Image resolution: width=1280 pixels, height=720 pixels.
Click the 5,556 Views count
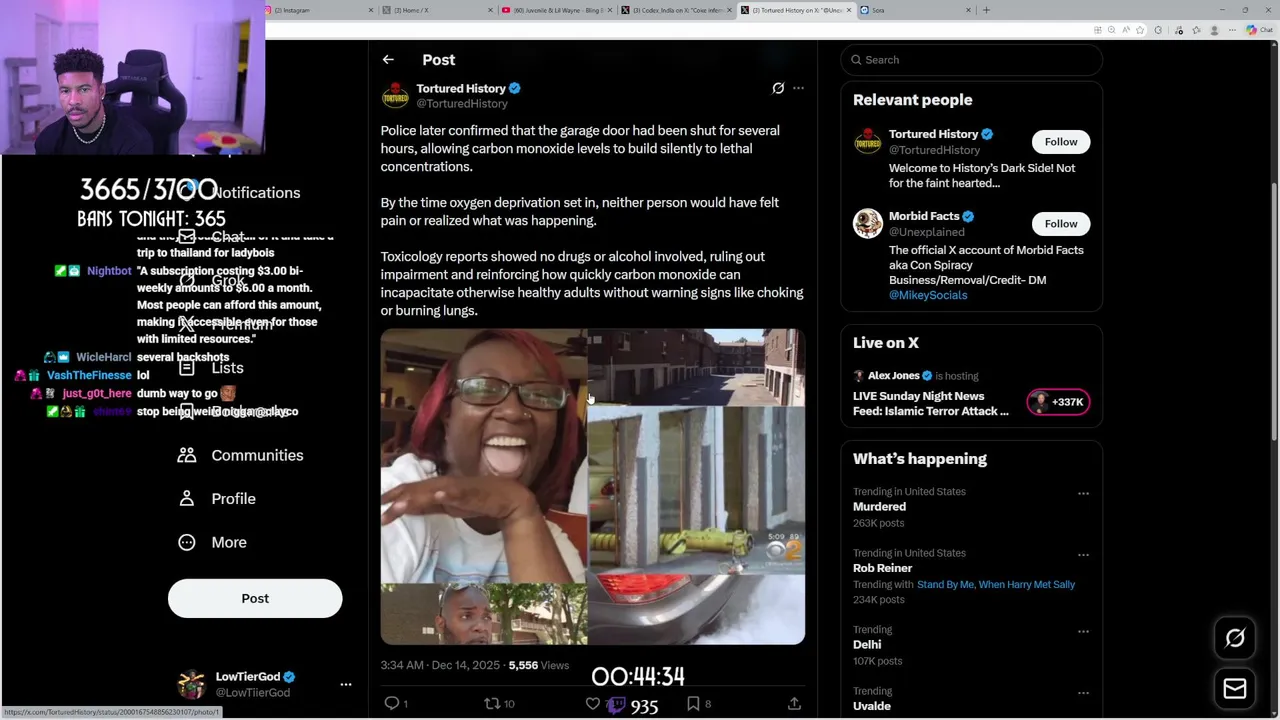point(539,665)
